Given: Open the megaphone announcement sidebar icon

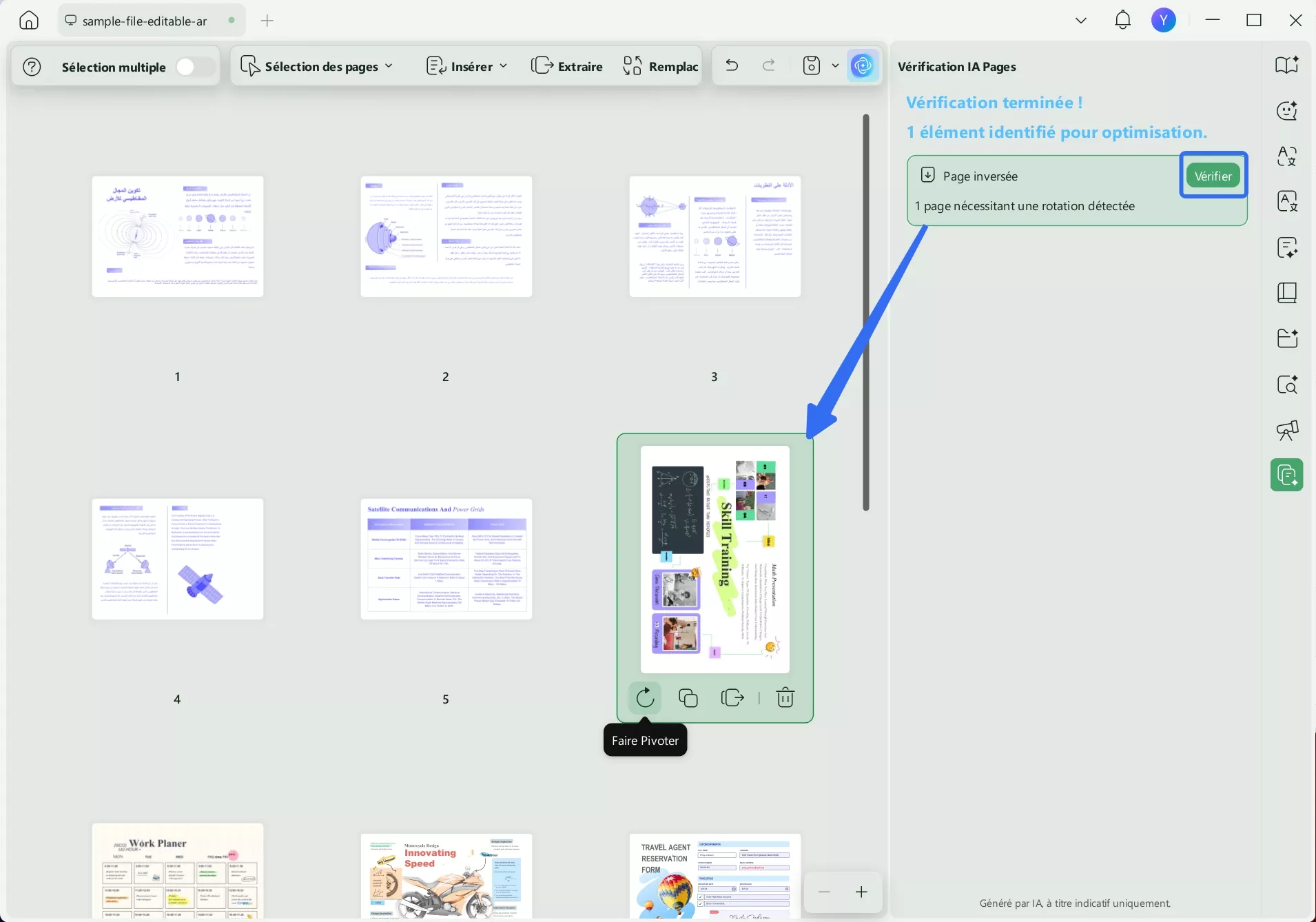Looking at the screenshot, I should coord(1287,431).
